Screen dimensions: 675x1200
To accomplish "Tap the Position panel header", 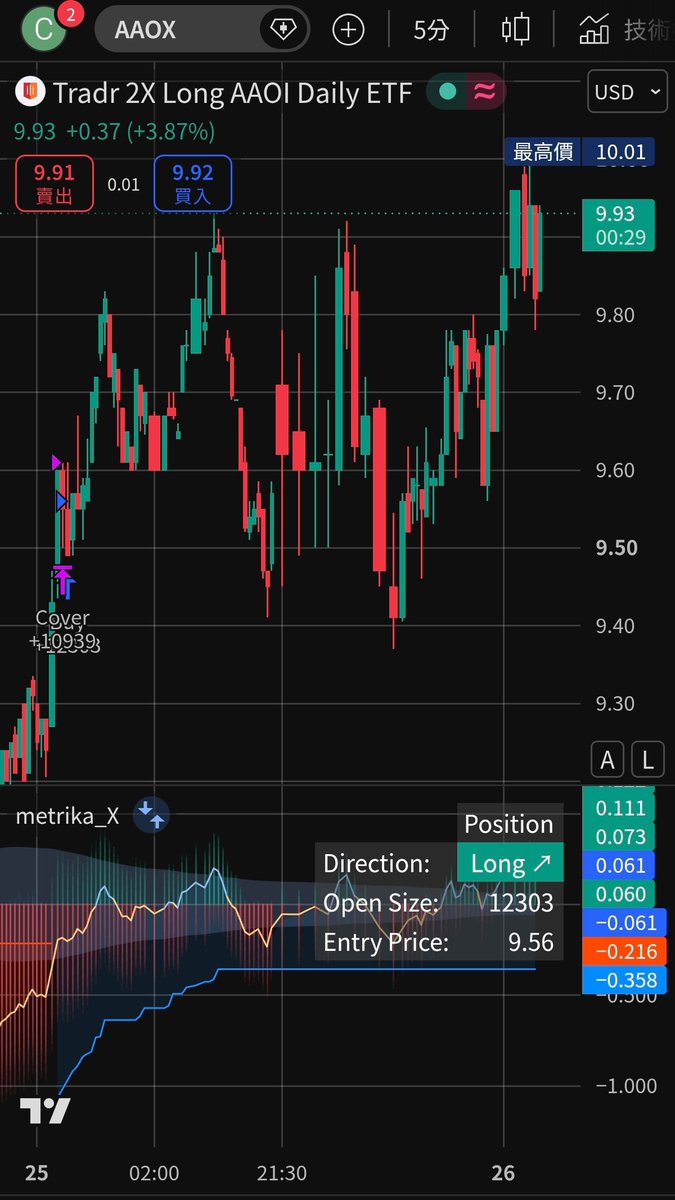I will pos(509,824).
